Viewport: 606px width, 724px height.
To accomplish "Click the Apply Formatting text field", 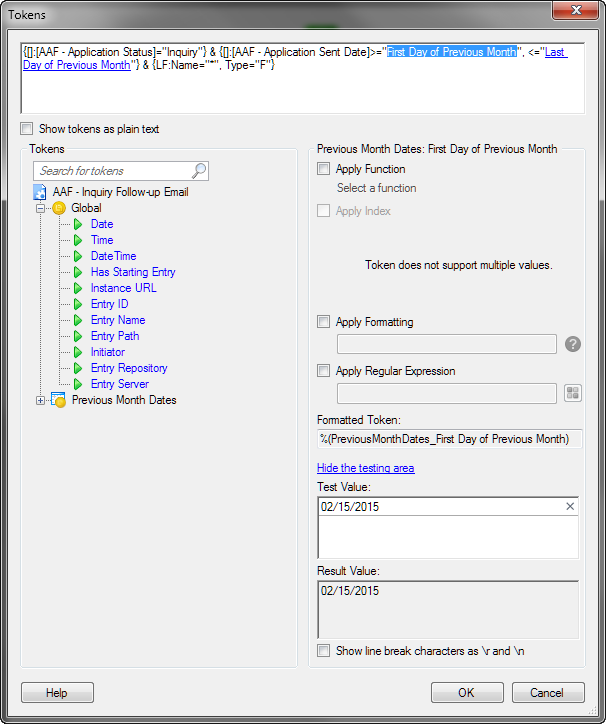I will pos(447,344).
